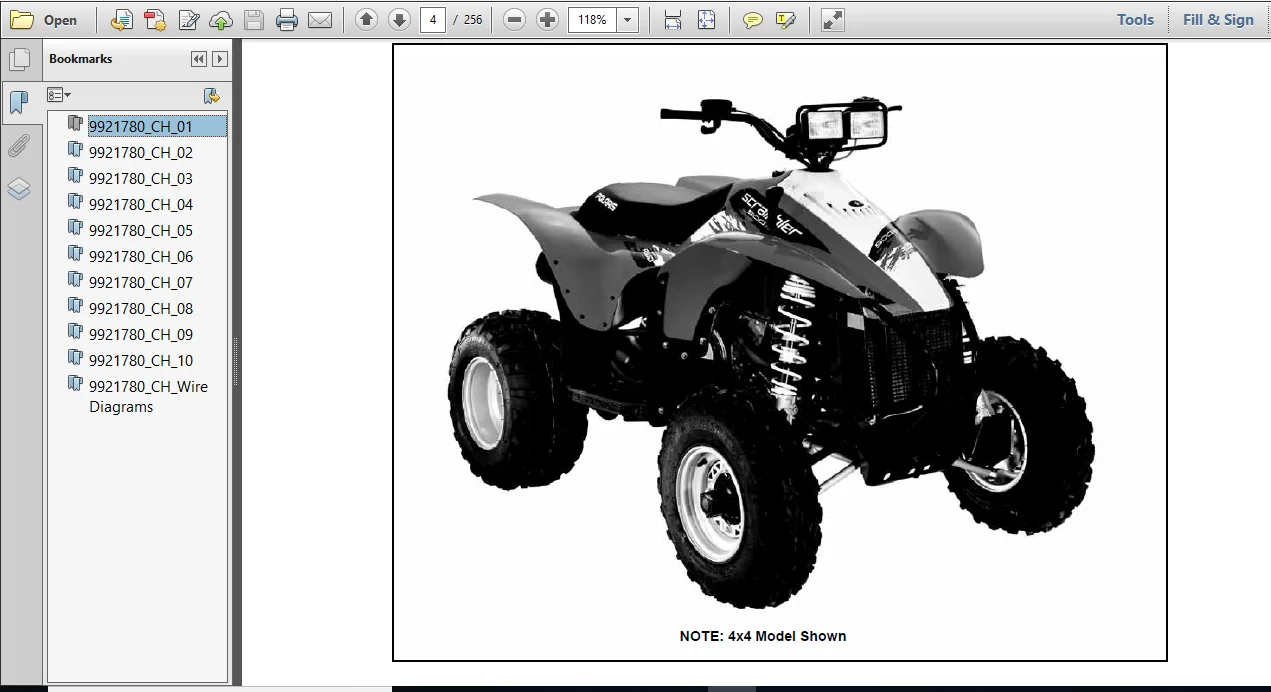This screenshot has height=692, width=1271.
Task: Print the document via printer icon
Action: pos(287,19)
